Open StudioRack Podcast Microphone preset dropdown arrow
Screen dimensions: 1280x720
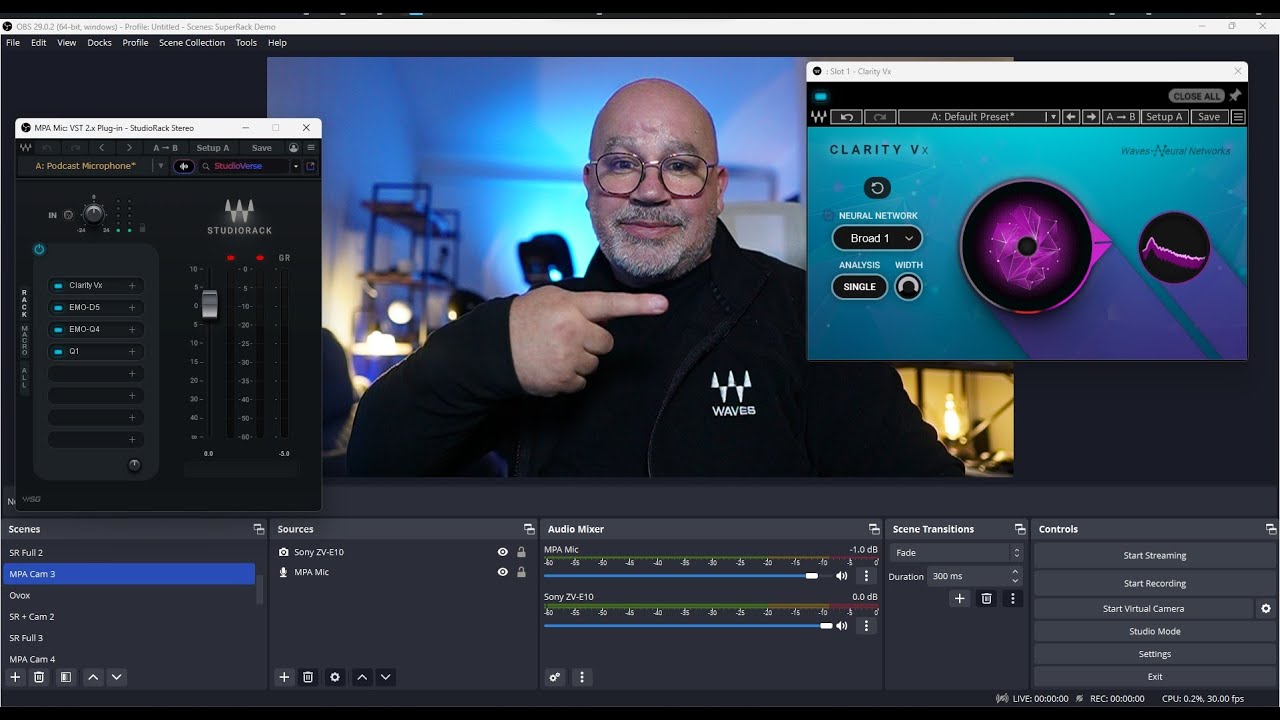pos(160,166)
